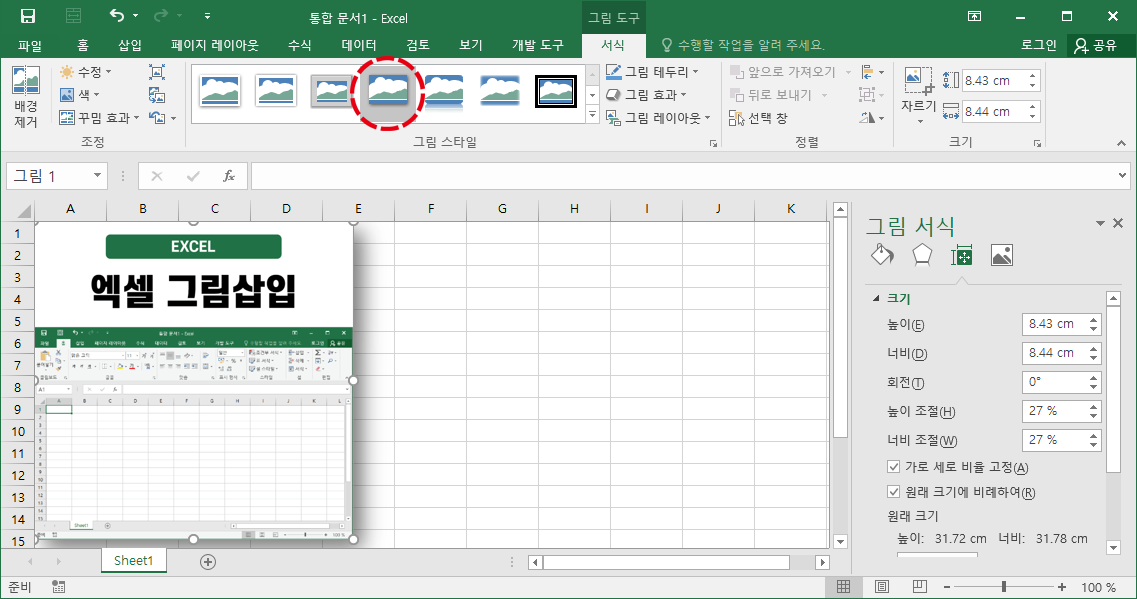The height and width of the screenshot is (599, 1137).
Task: Expand the picture styles gallery More arrow
Action: [592, 115]
